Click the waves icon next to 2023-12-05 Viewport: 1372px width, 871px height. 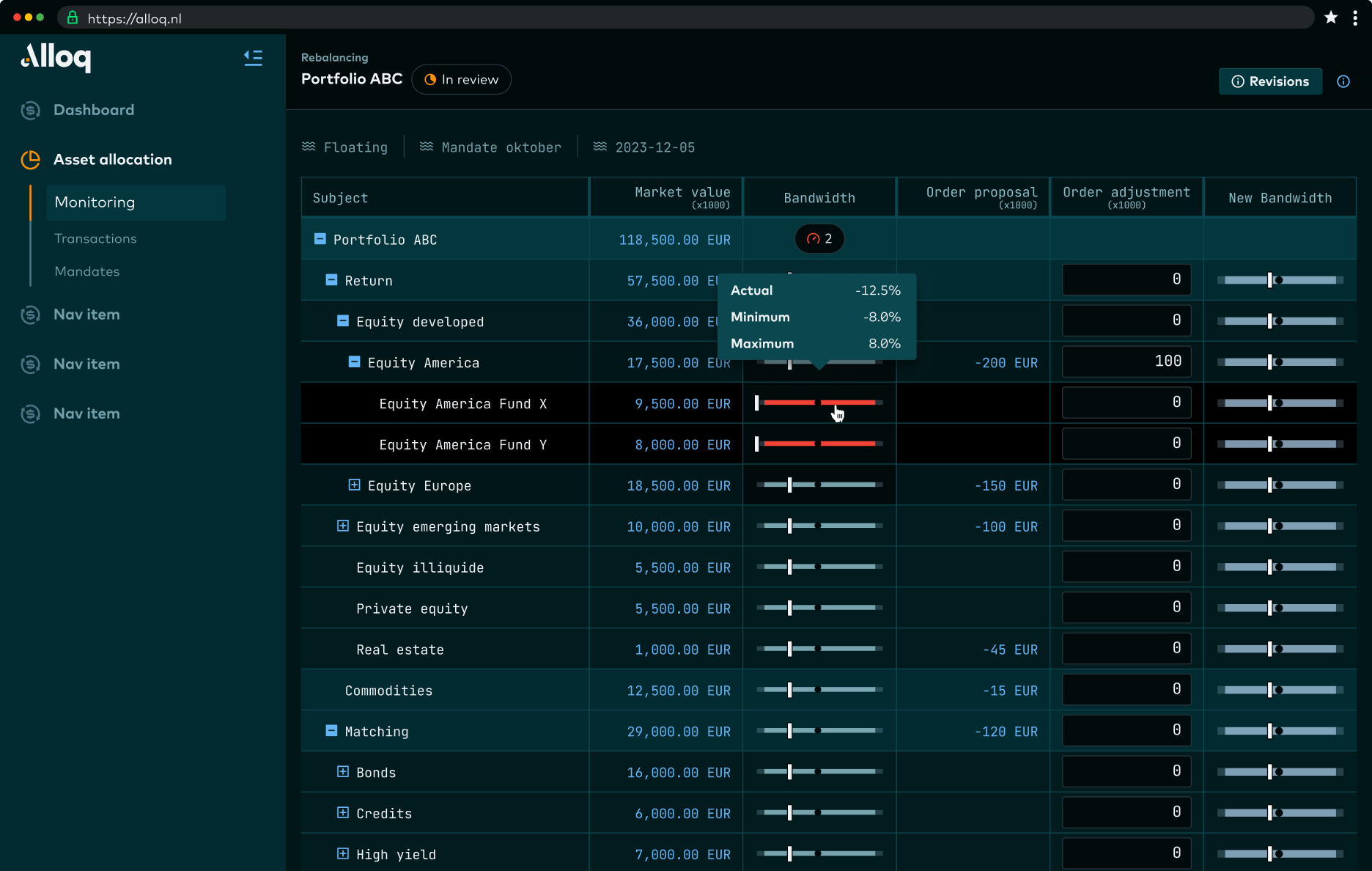tap(600, 147)
